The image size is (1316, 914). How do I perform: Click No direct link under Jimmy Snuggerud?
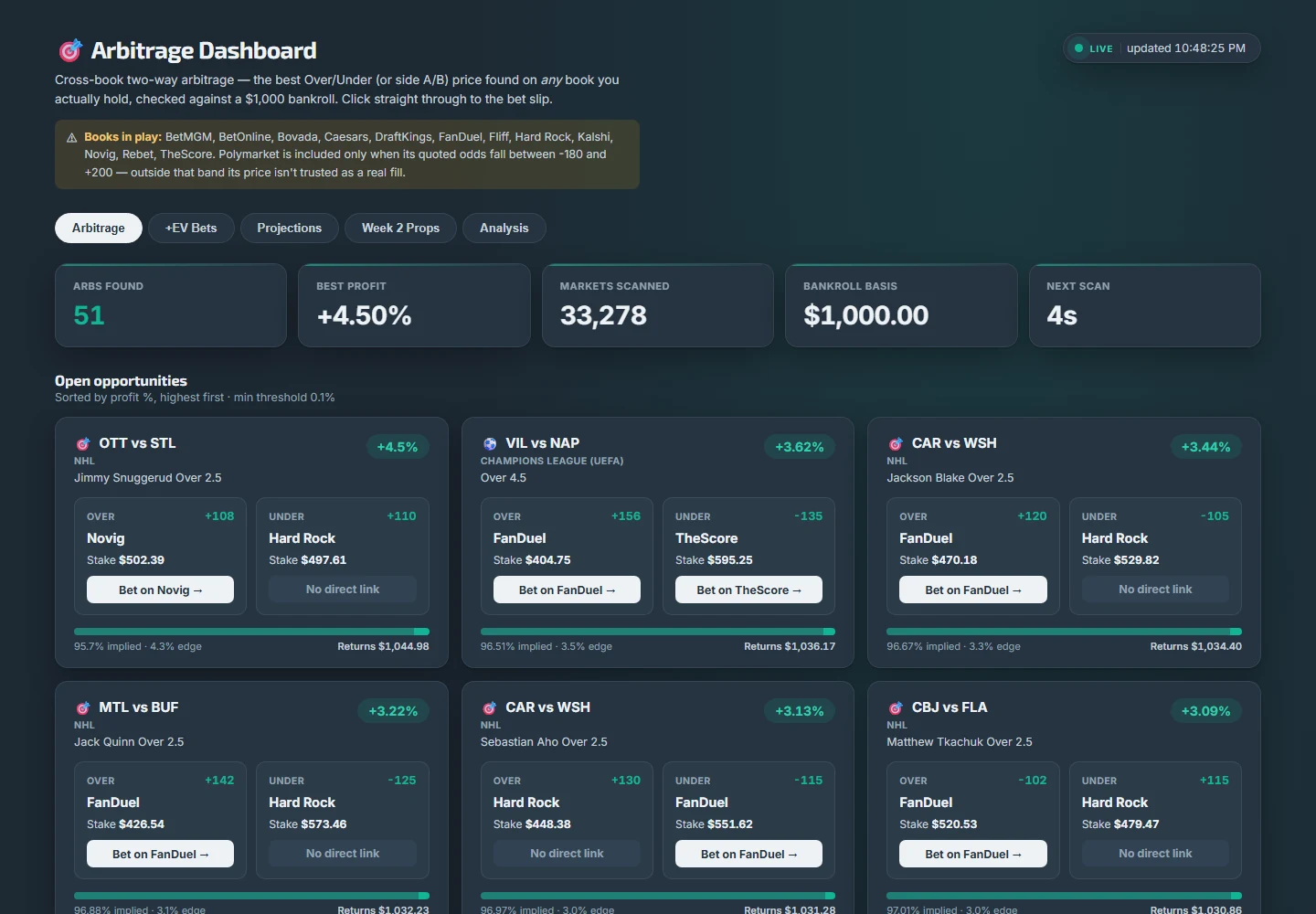[343, 590]
